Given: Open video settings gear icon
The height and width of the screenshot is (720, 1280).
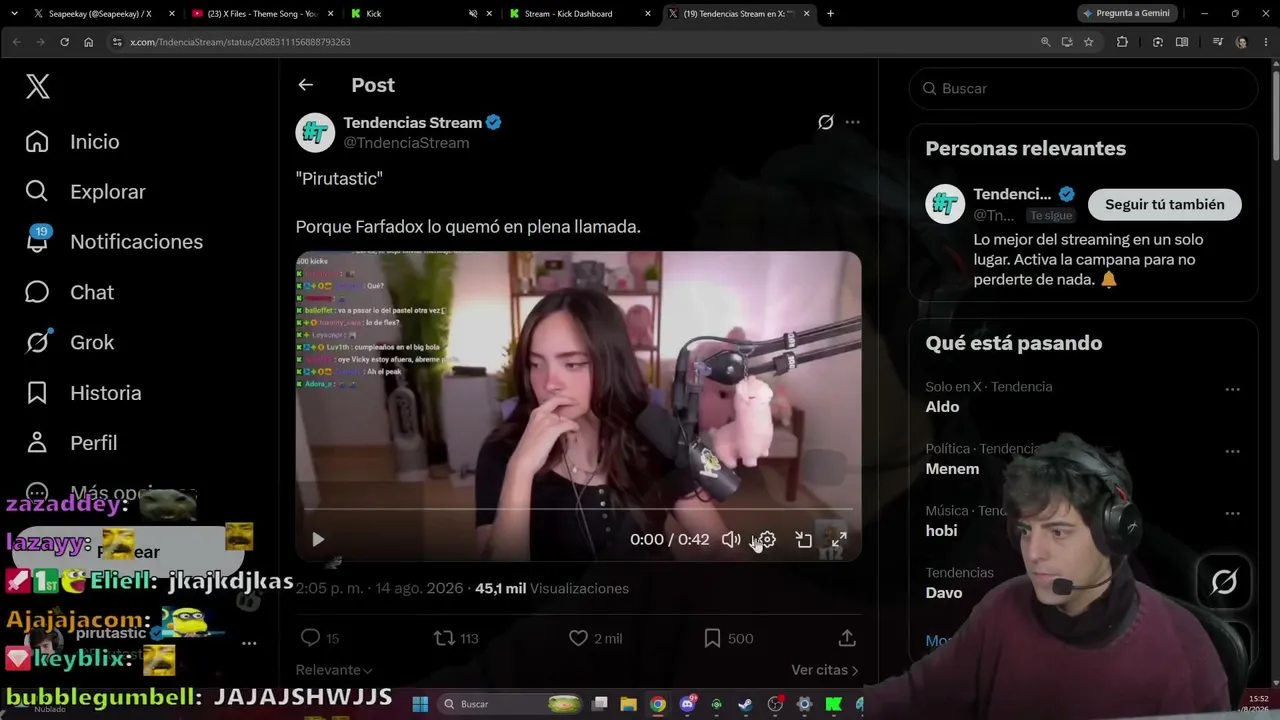Looking at the screenshot, I should pos(767,540).
